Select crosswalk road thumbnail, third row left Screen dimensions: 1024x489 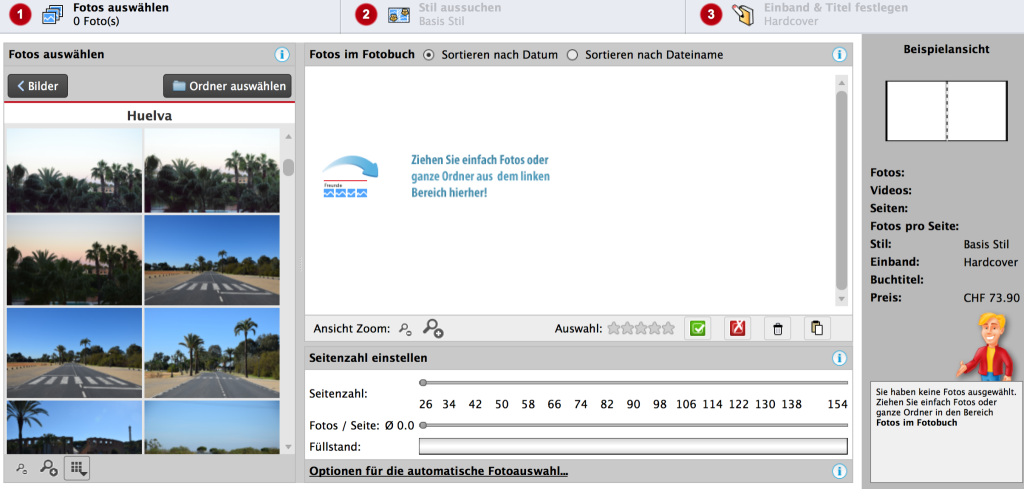click(x=74, y=353)
